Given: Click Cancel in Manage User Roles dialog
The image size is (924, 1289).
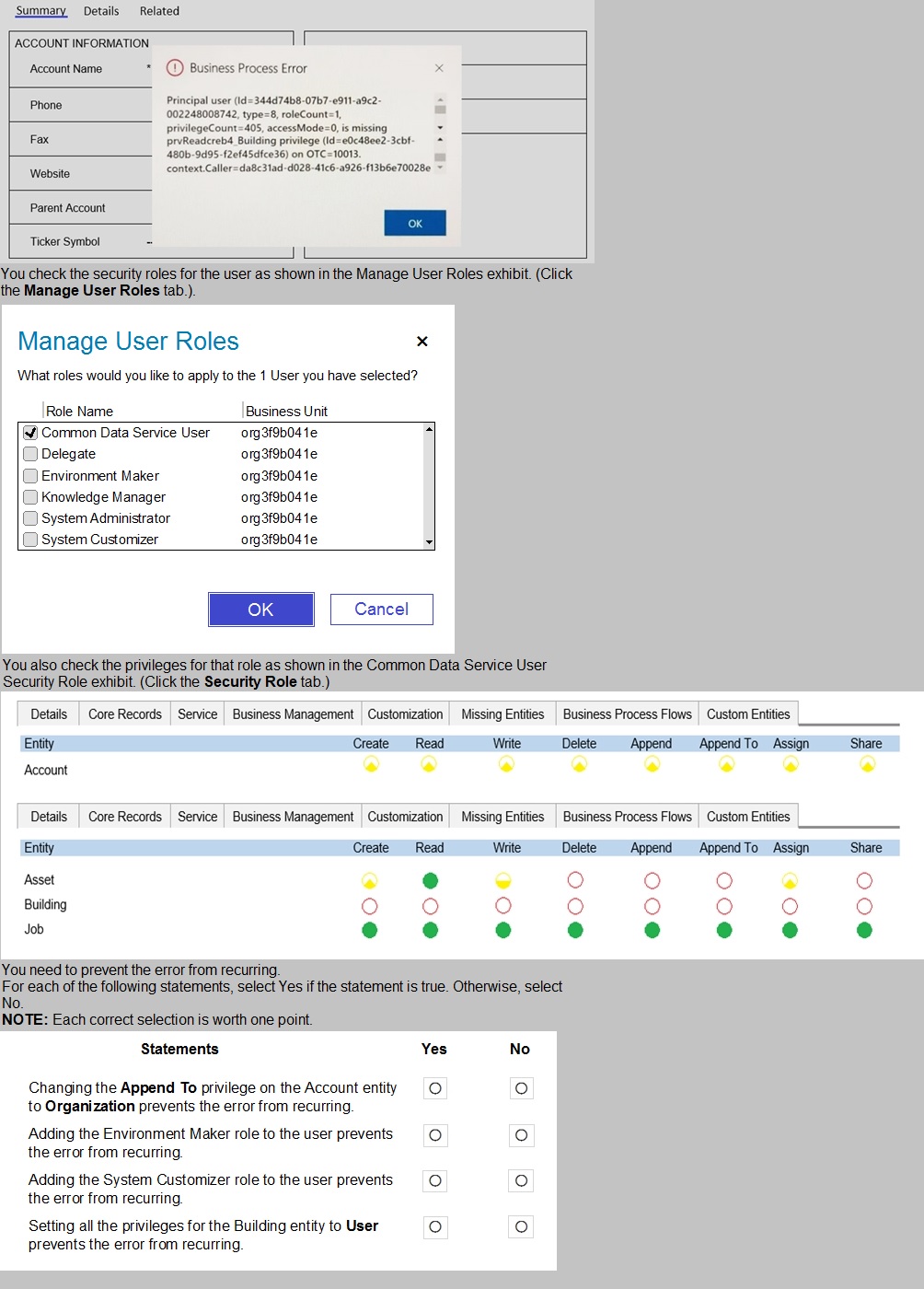Looking at the screenshot, I should coord(381,610).
